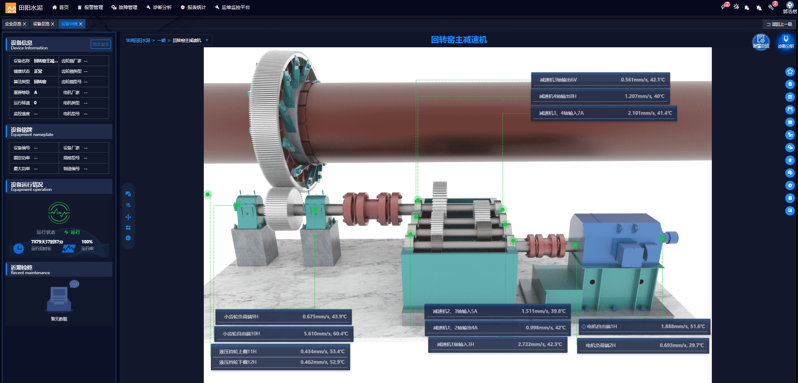Click the round button left of 诊断分析
The image size is (798, 383).
[761, 42]
